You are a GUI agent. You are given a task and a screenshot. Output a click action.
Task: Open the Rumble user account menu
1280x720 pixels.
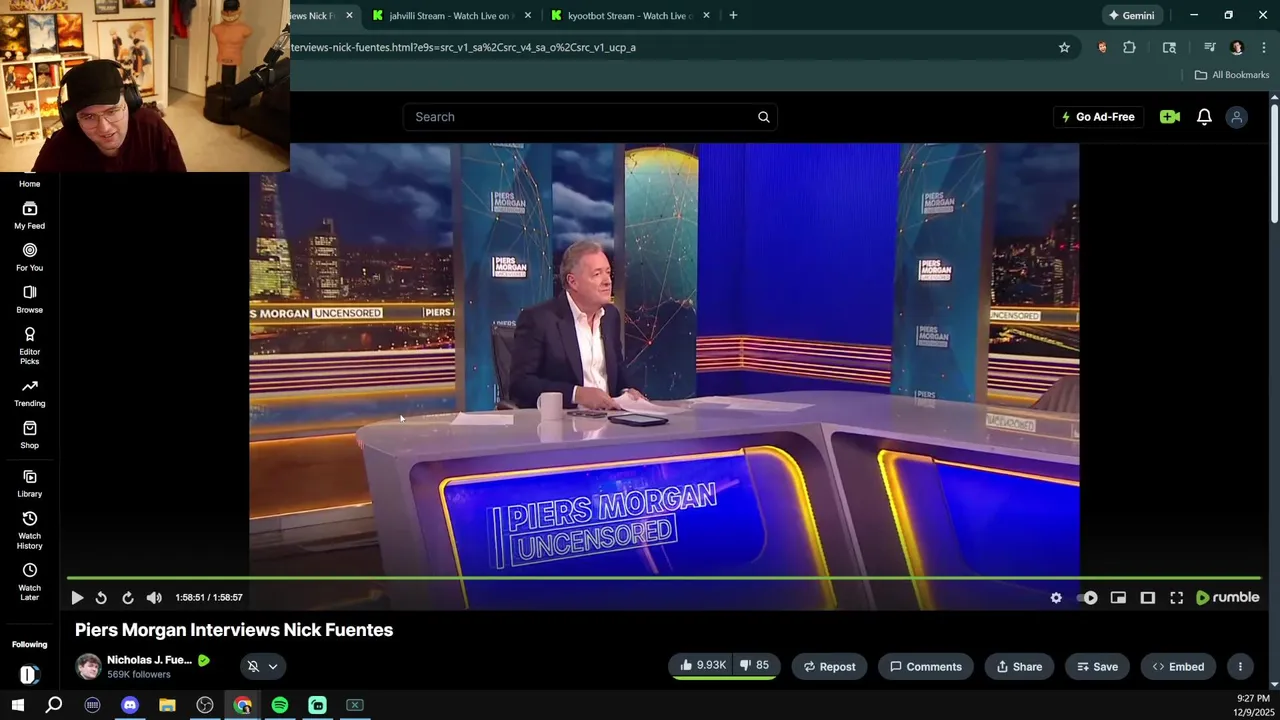(x=1237, y=117)
